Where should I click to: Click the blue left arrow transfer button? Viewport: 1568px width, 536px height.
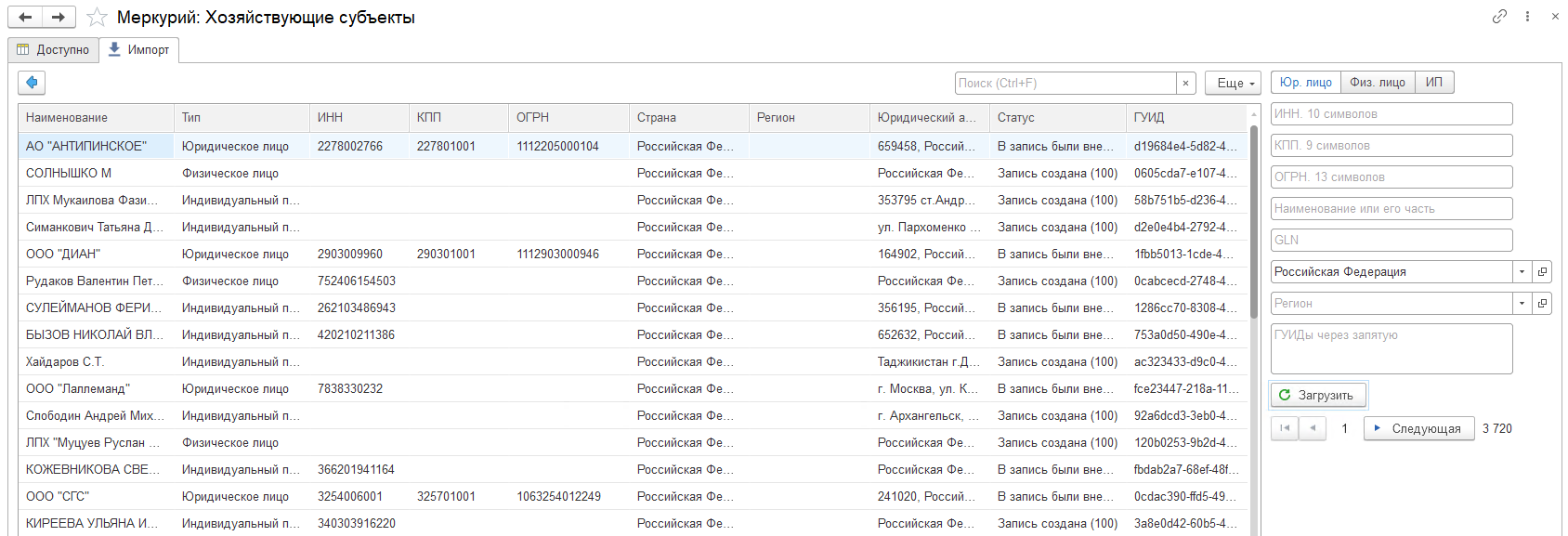pyautogui.click(x=32, y=83)
